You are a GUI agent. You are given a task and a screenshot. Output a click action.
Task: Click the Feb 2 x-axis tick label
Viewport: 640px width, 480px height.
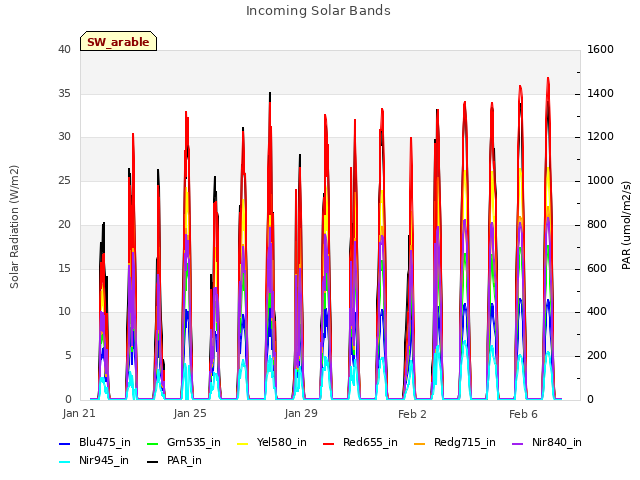point(412,414)
